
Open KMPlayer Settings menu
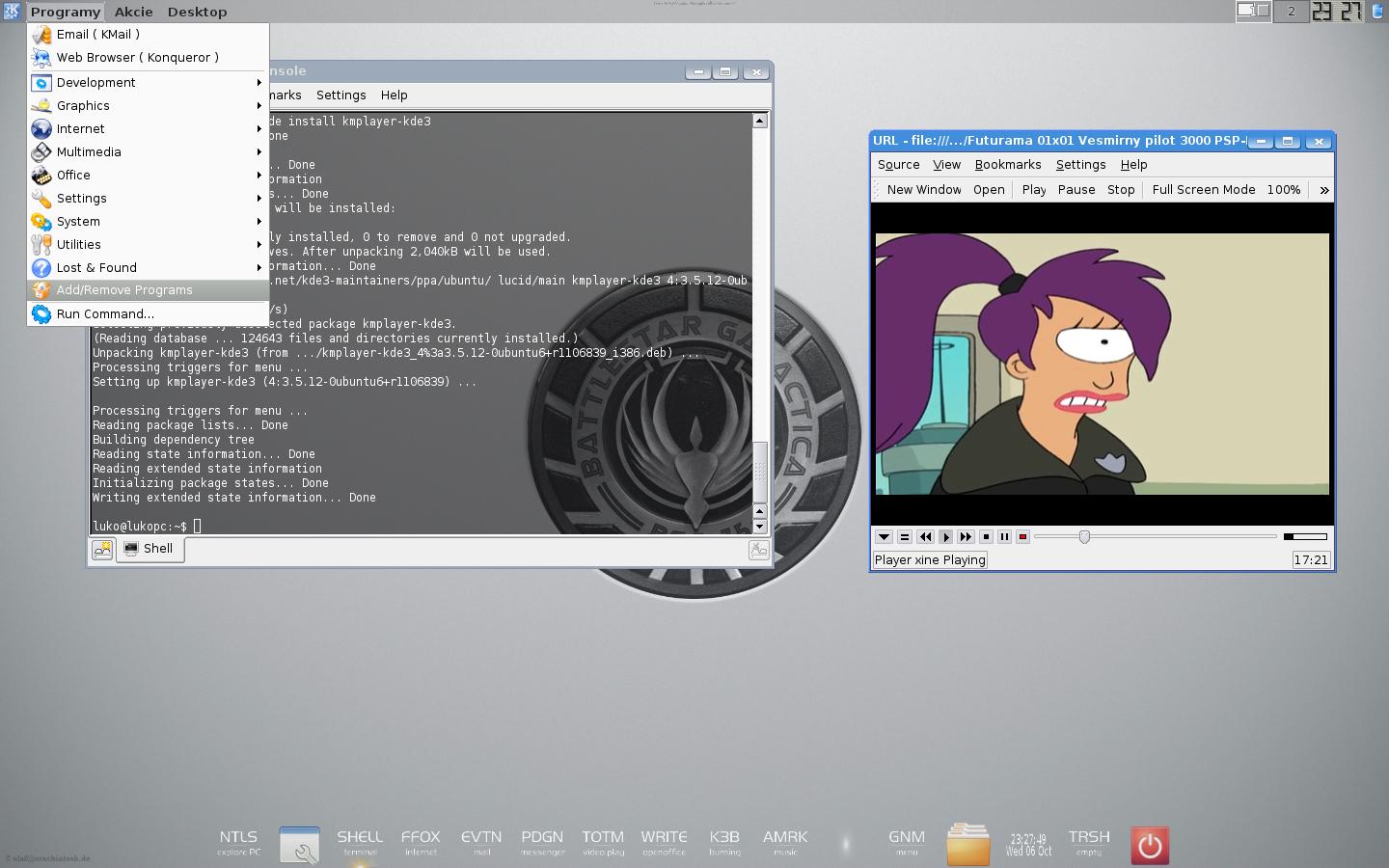pos(1080,165)
